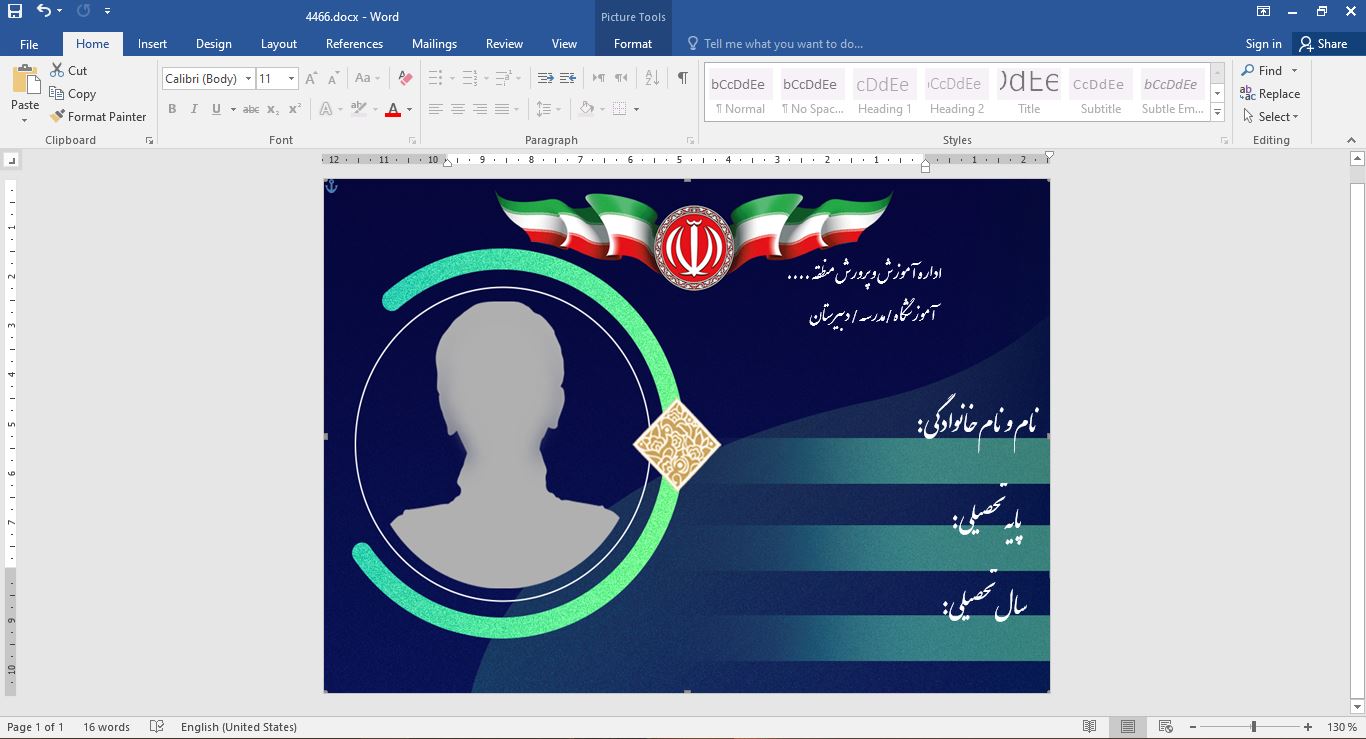The image size is (1366, 739).
Task: Collapse the ribbon with the arrow
Action: pos(1352,141)
